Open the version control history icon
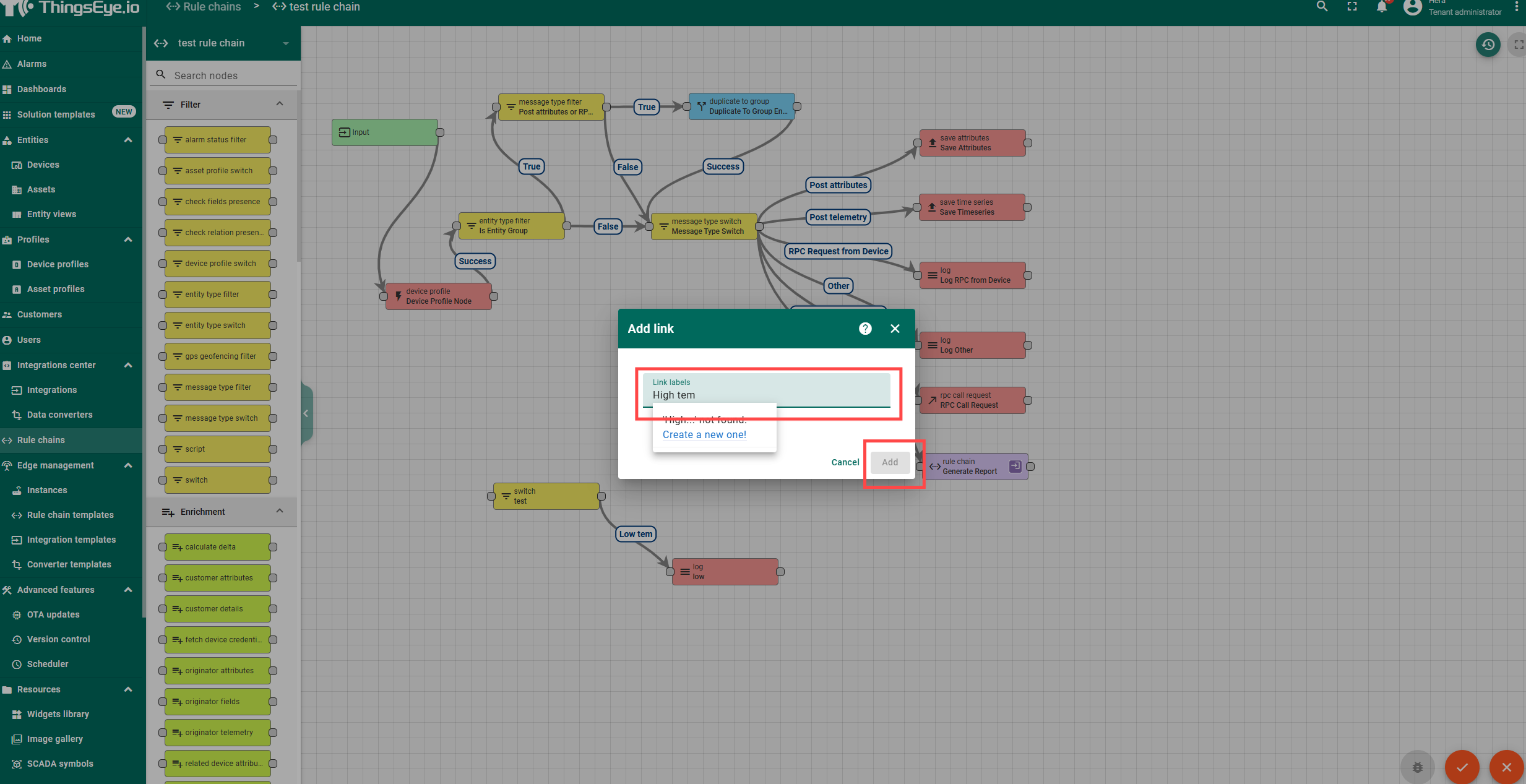 [1488, 45]
